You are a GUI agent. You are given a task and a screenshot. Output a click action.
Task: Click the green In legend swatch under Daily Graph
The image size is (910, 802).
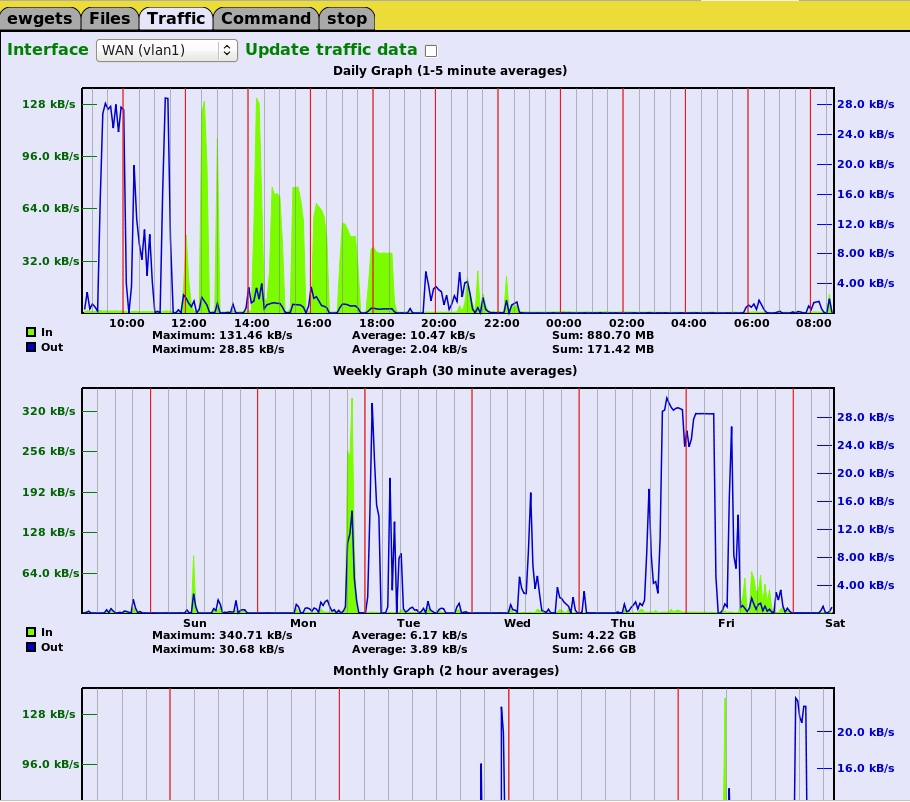(31, 332)
